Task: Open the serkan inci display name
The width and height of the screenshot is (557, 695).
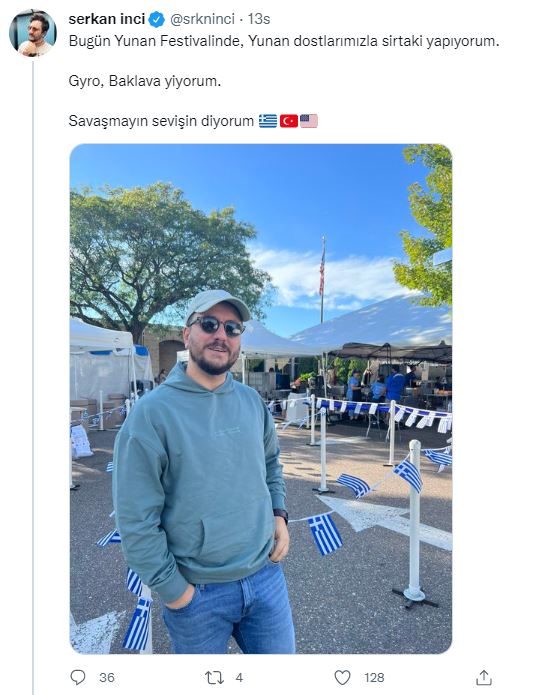Action: tap(107, 19)
